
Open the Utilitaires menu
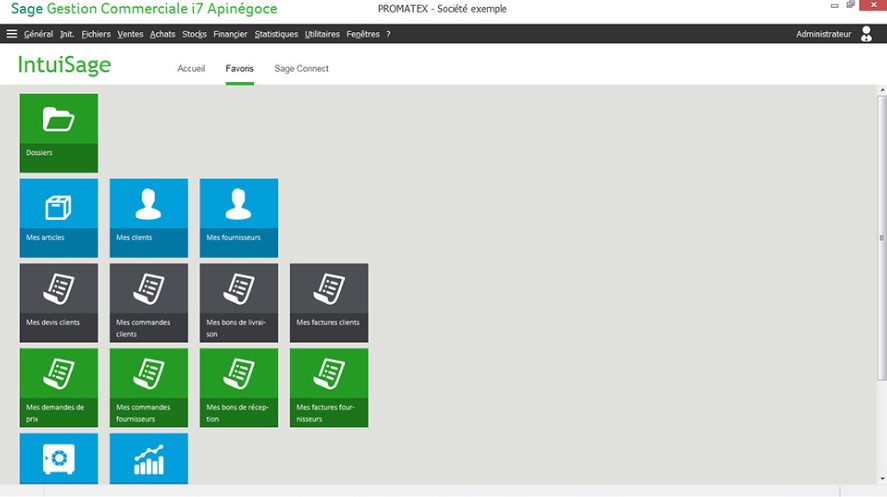322,34
